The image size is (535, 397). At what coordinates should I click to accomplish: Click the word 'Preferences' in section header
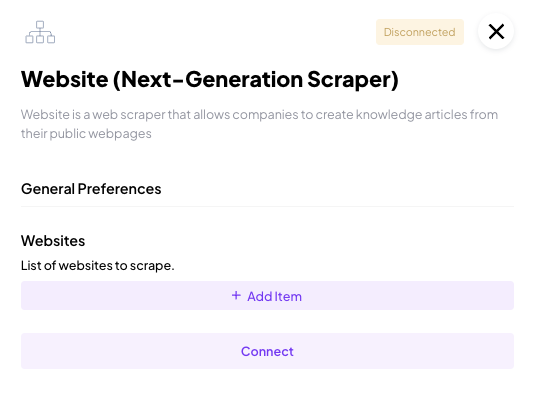click(x=119, y=189)
